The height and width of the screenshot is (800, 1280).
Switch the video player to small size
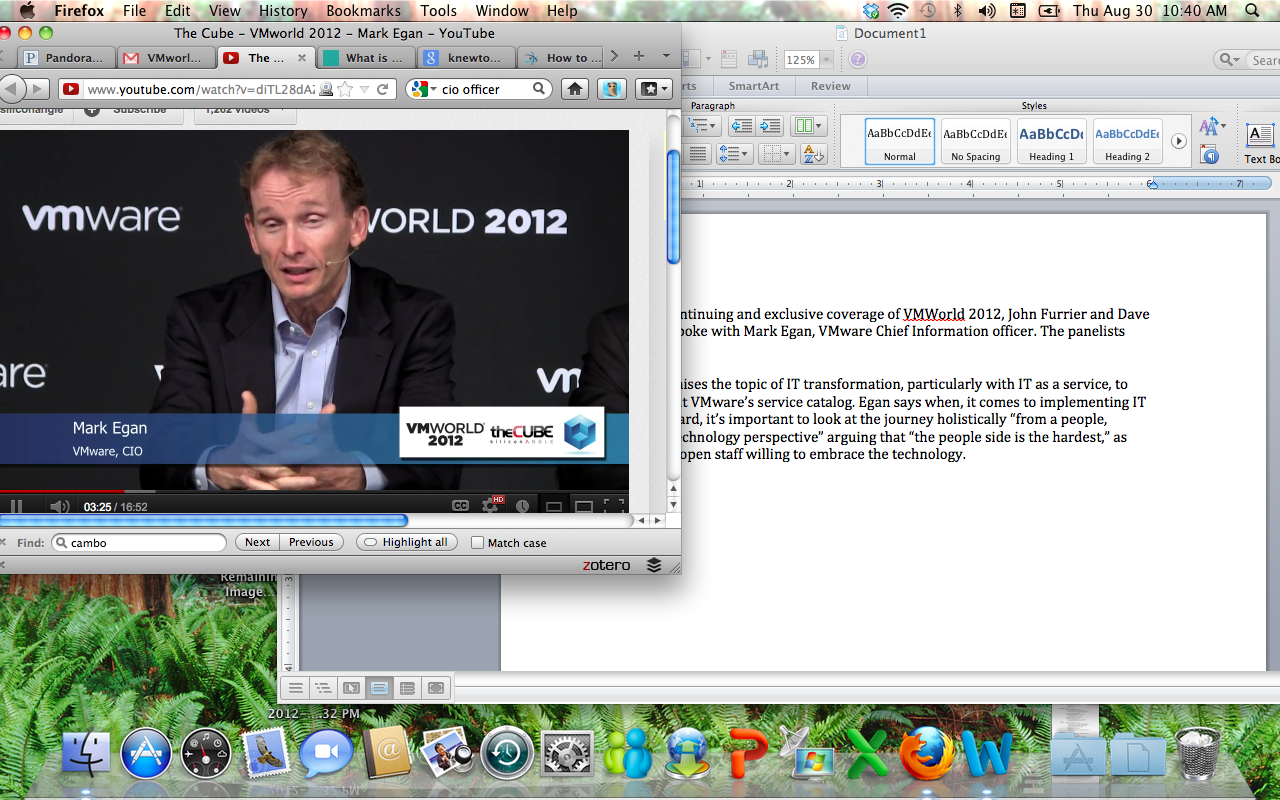tap(553, 506)
